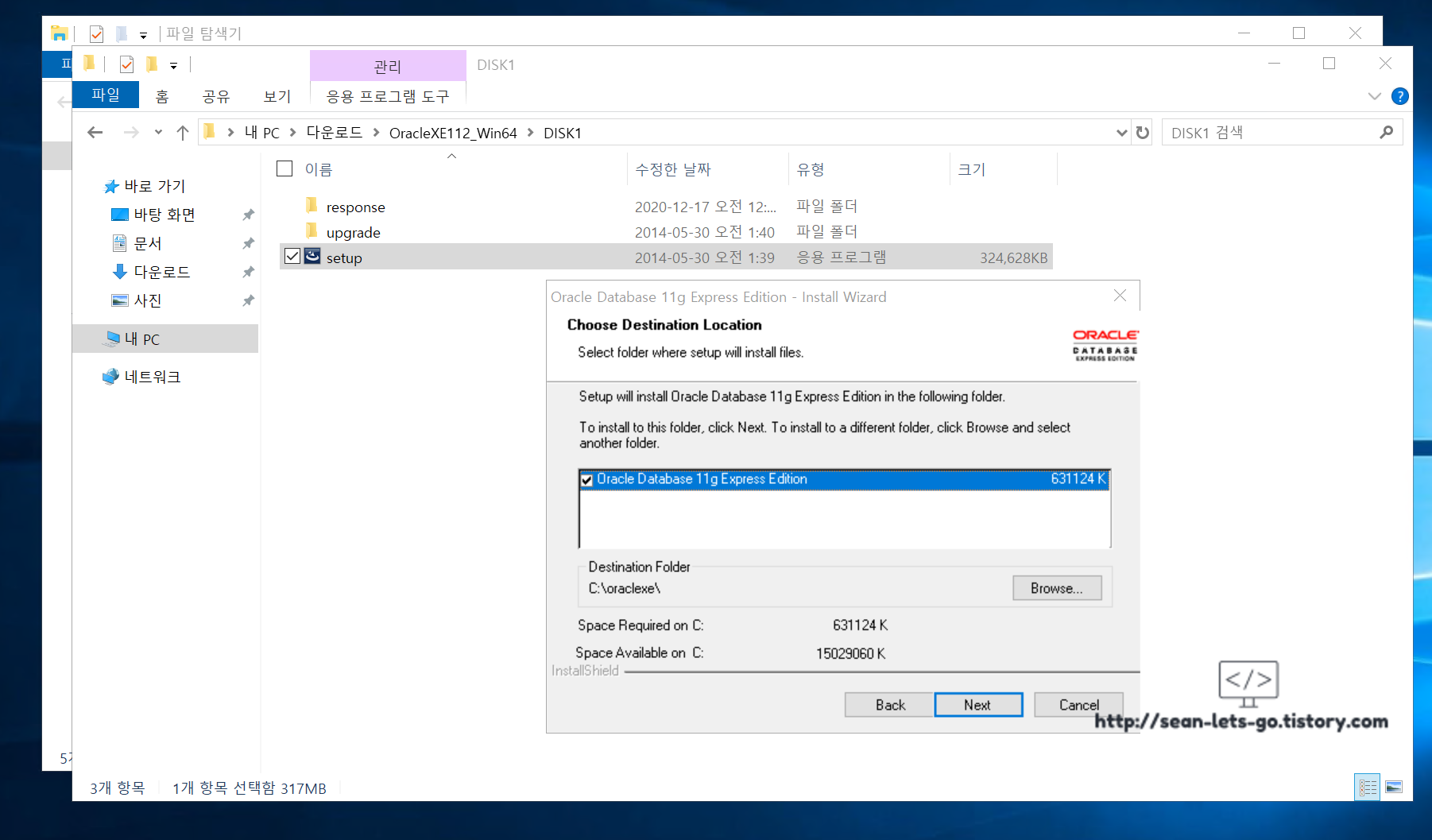The width and height of the screenshot is (1432, 840).
Task: Select the 관리 contextual tab
Action: point(388,66)
